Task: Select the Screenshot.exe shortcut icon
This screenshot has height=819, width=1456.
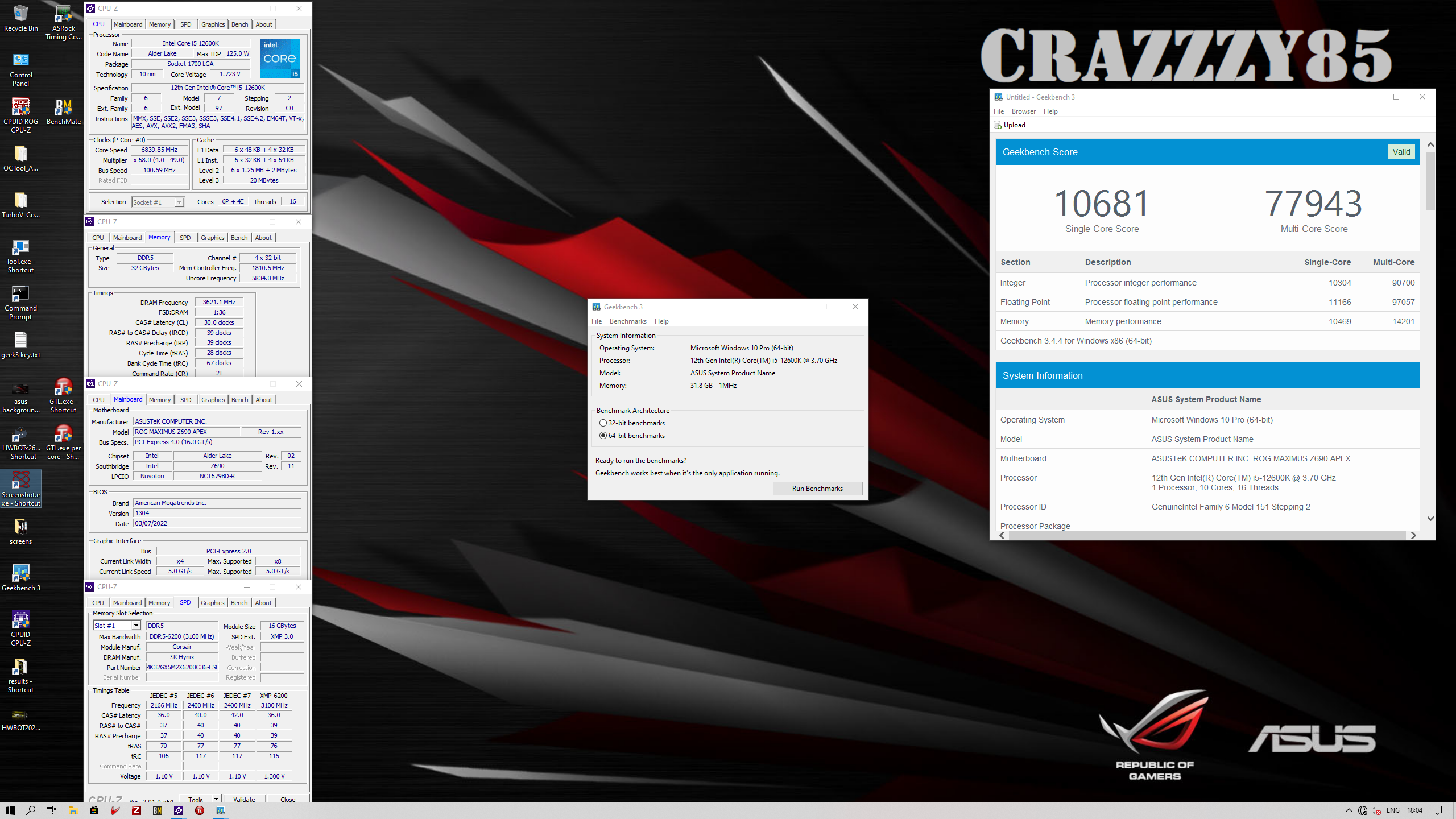Action: point(20,489)
